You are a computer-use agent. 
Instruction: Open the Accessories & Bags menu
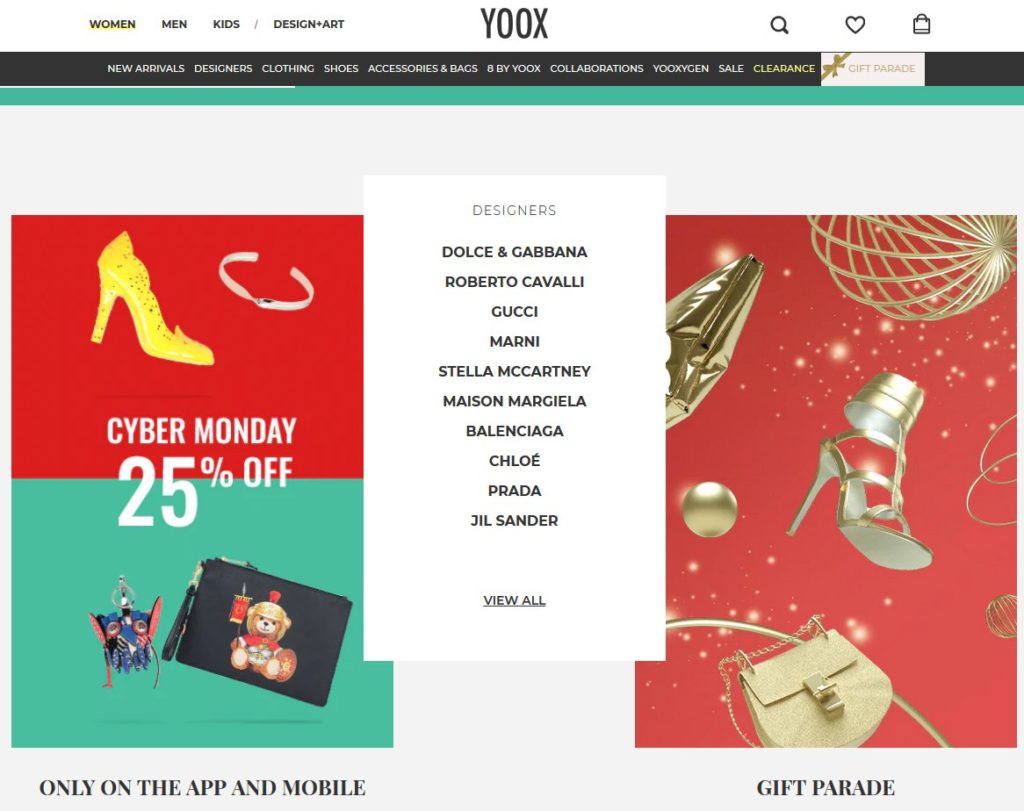(x=423, y=69)
